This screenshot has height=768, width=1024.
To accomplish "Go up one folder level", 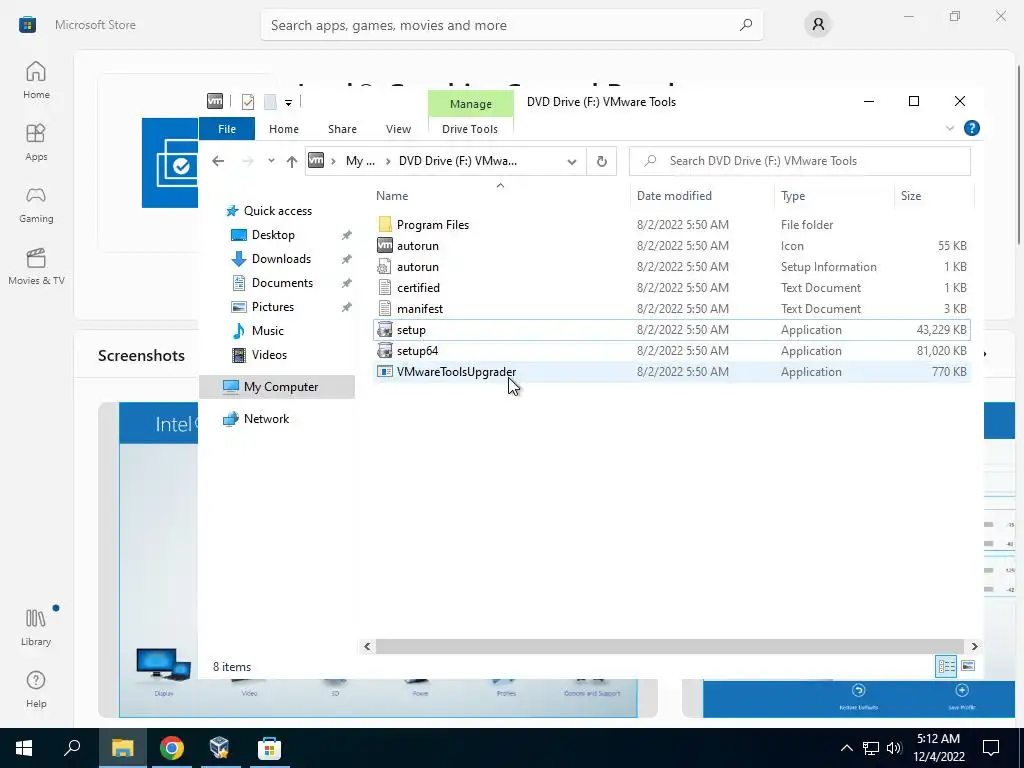I will [291, 161].
